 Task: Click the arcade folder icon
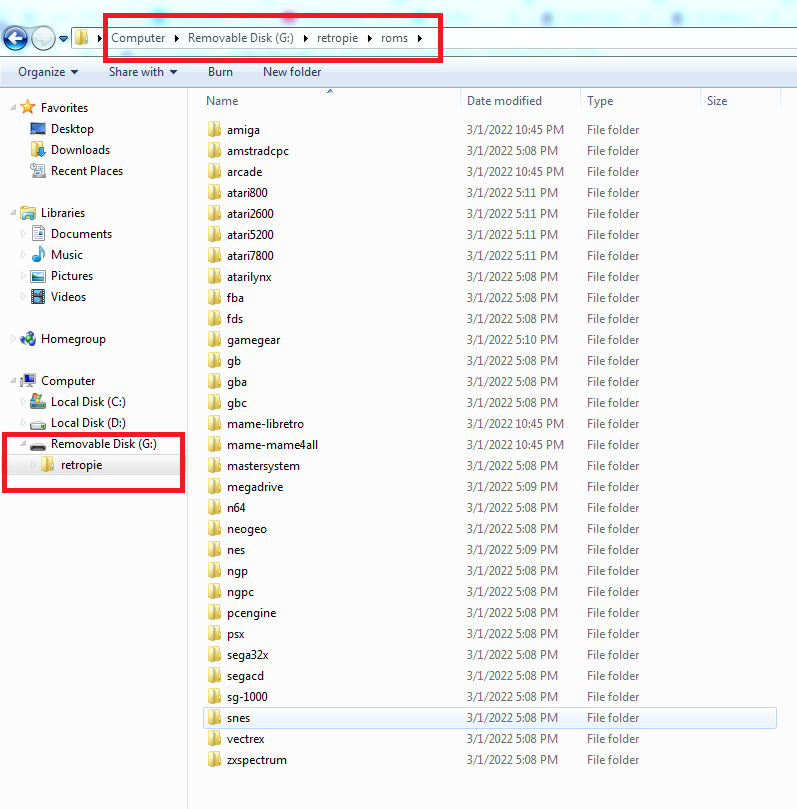[x=214, y=171]
